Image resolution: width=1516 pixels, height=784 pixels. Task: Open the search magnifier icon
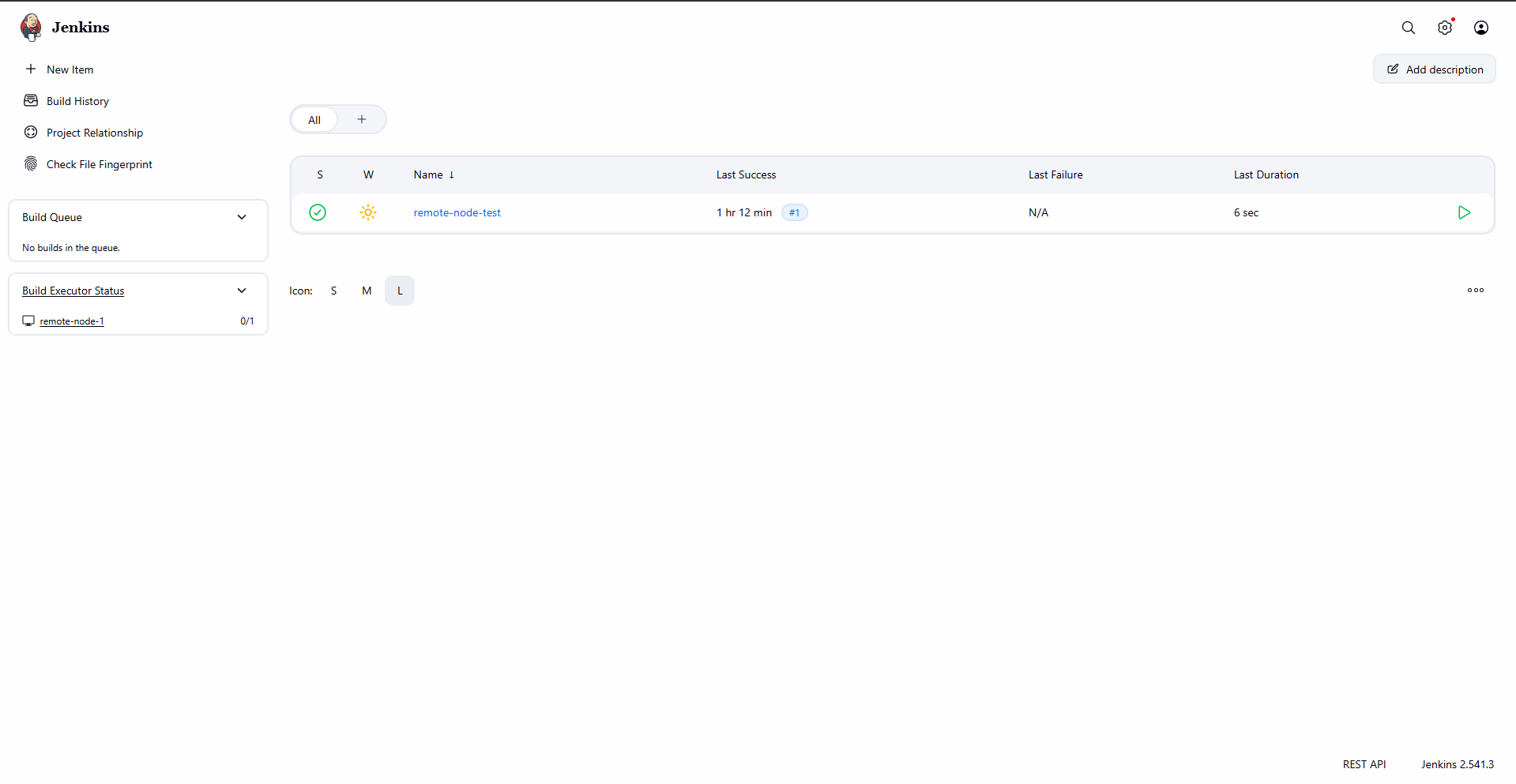1409,28
